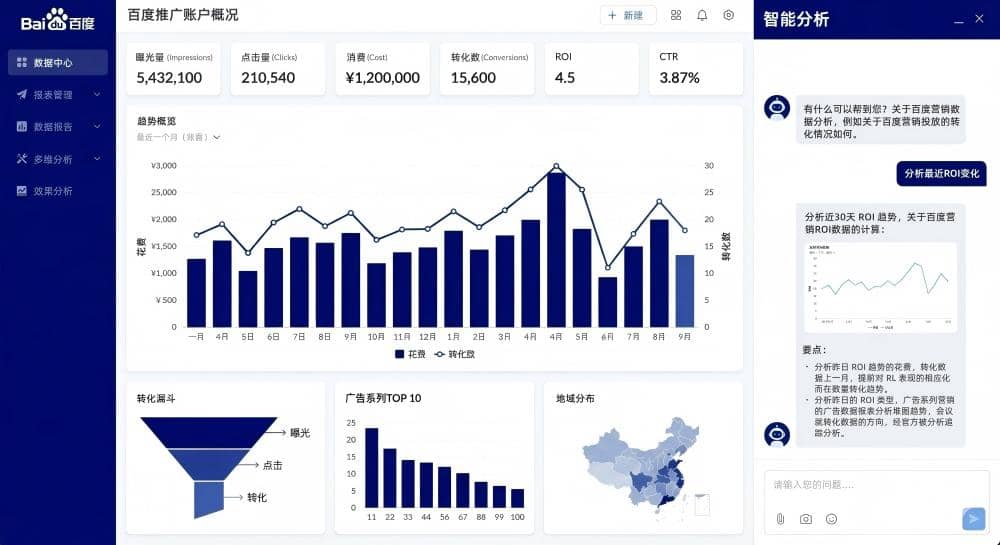Select 数据中心 in the sidebar

58,63
